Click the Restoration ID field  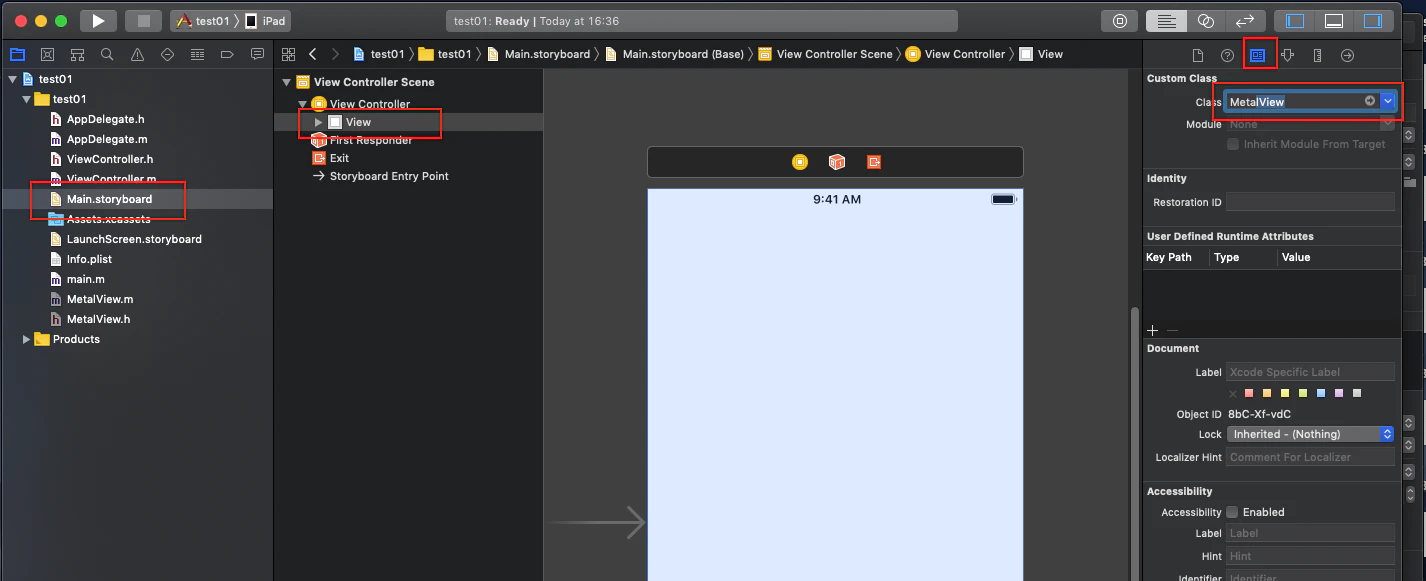pyautogui.click(x=1310, y=202)
